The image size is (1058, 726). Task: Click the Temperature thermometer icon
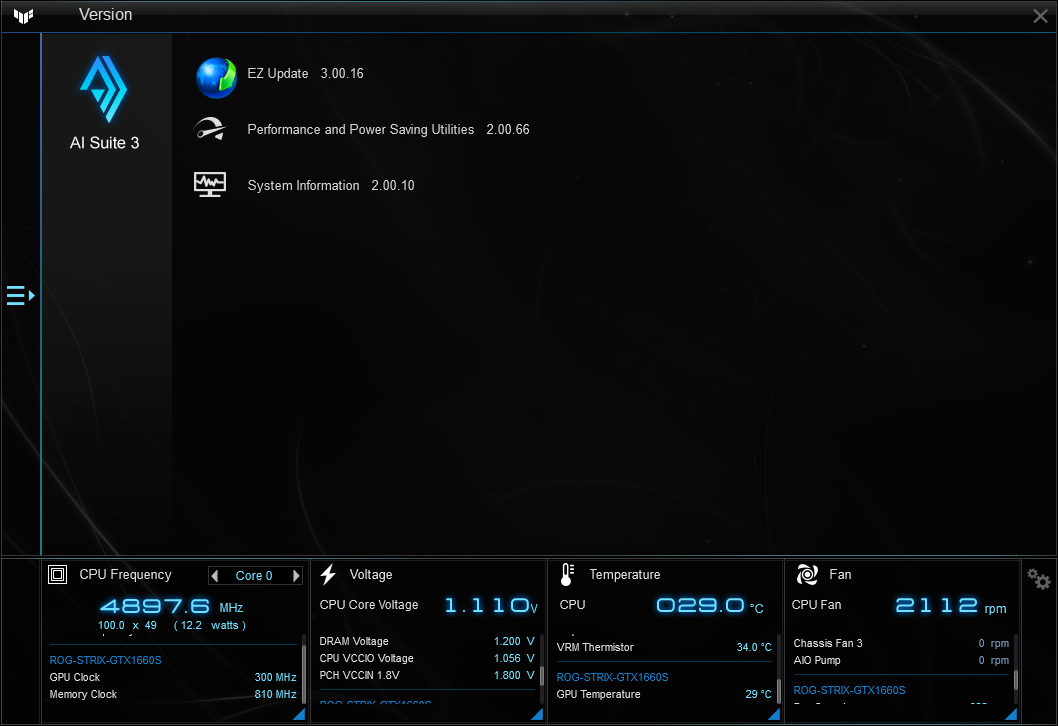[565, 574]
